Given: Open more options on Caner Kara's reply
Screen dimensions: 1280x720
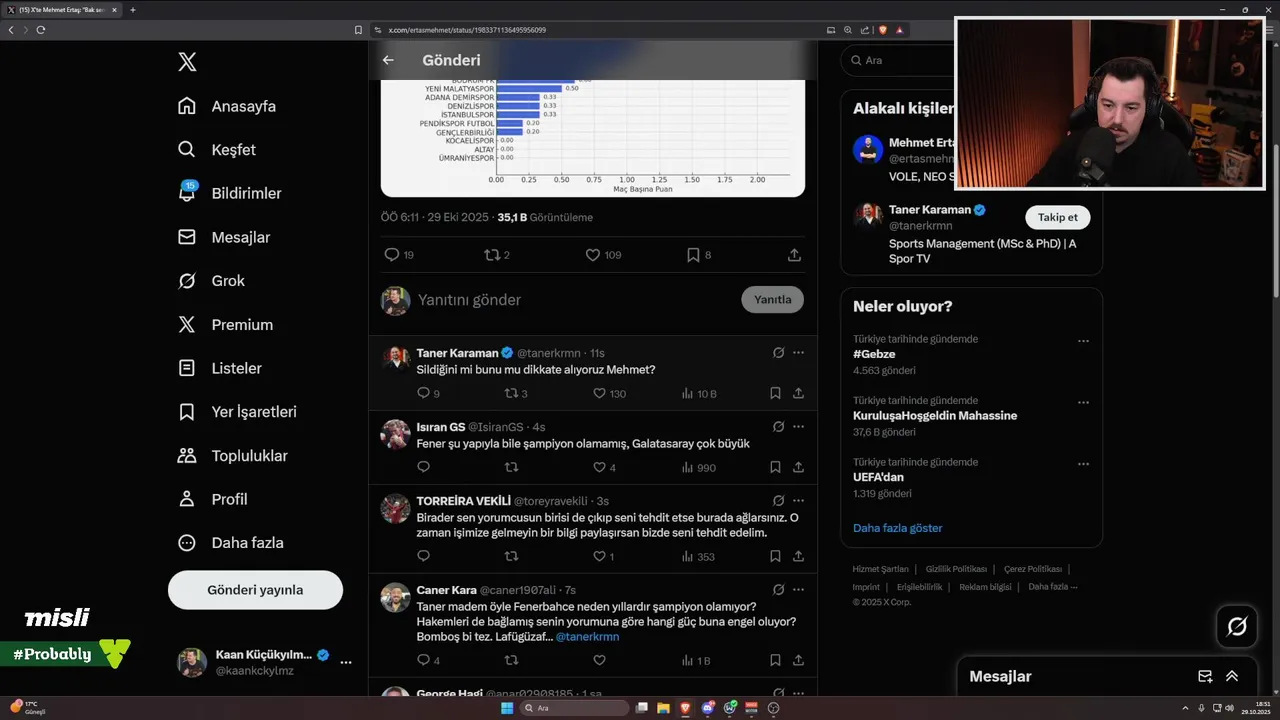Looking at the screenshot, I should pos(798,590).
